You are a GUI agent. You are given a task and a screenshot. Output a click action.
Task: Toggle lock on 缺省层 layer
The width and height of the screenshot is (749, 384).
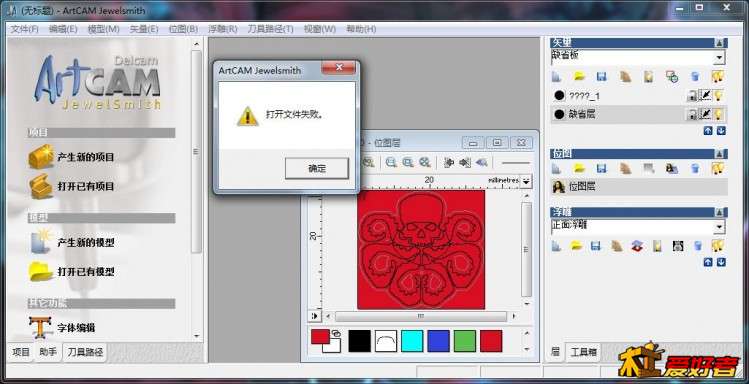(x=692, y=114)
